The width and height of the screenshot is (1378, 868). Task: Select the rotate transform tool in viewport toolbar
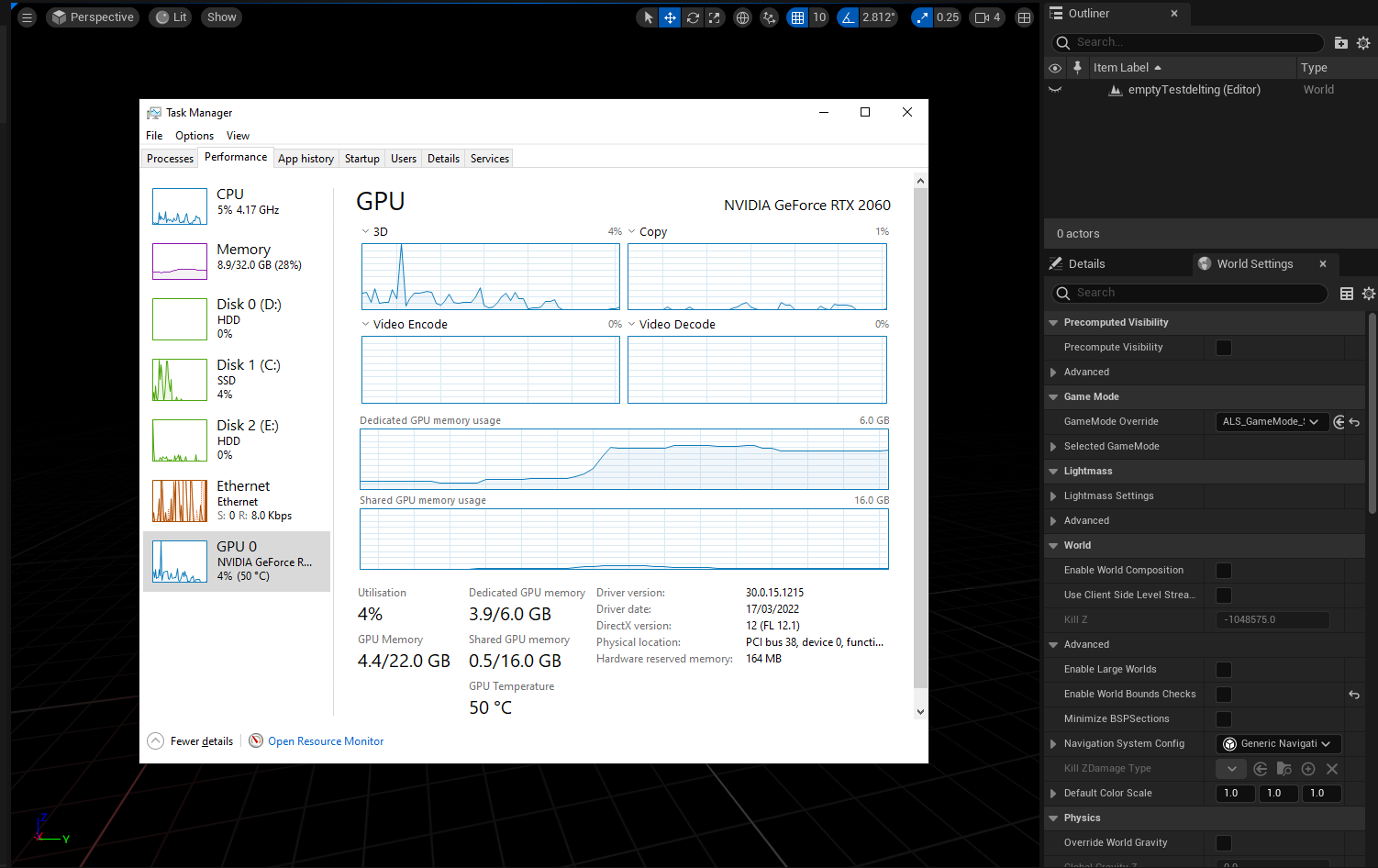click(x=693, y=17)
